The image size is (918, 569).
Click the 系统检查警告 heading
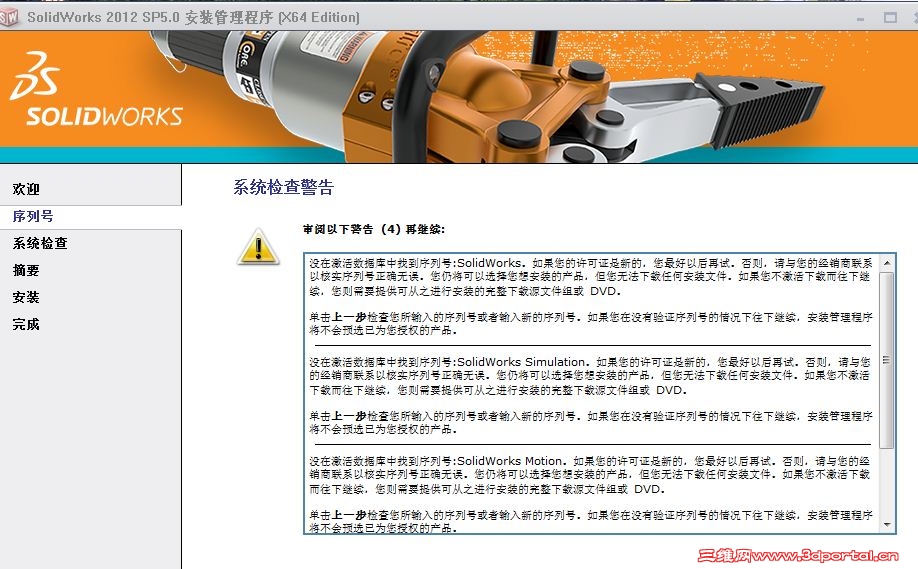[x=284, y=187]
